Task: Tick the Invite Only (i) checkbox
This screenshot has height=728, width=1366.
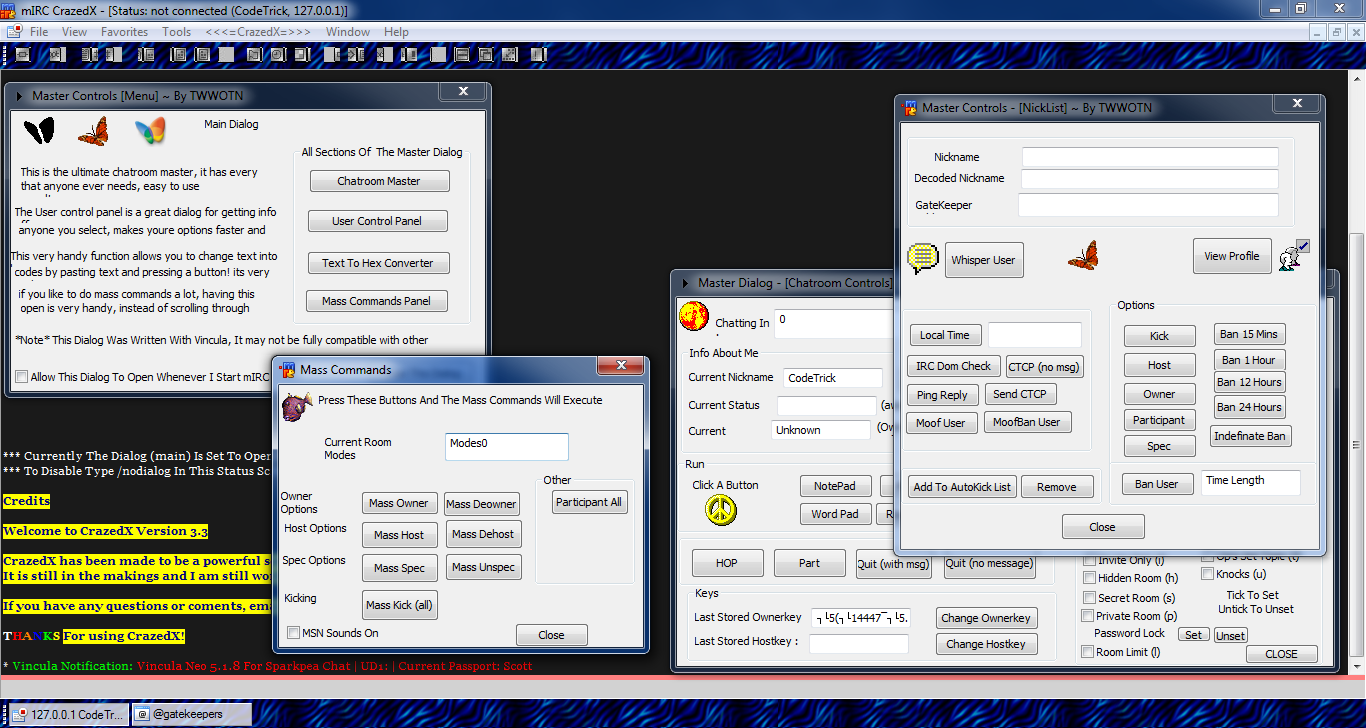Action: [1088, 561]
